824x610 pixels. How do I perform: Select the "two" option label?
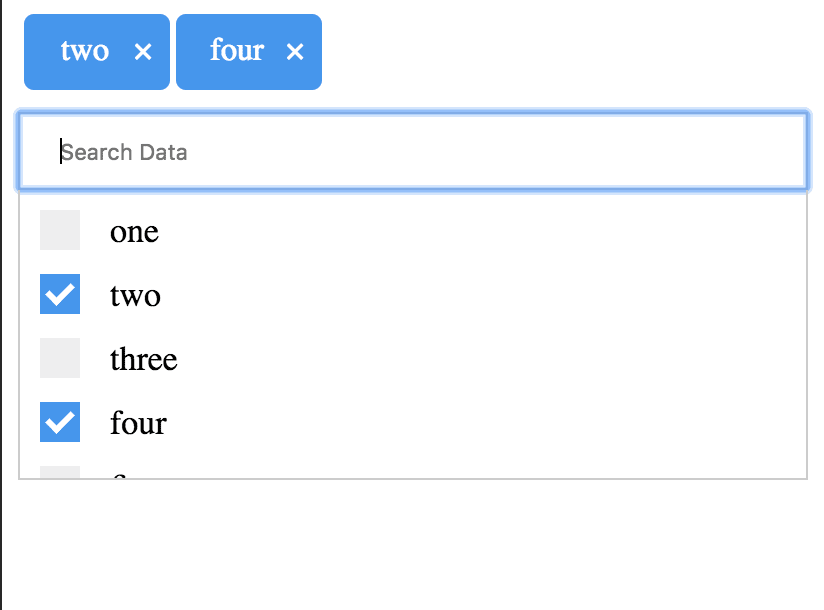tap(135, 296)
